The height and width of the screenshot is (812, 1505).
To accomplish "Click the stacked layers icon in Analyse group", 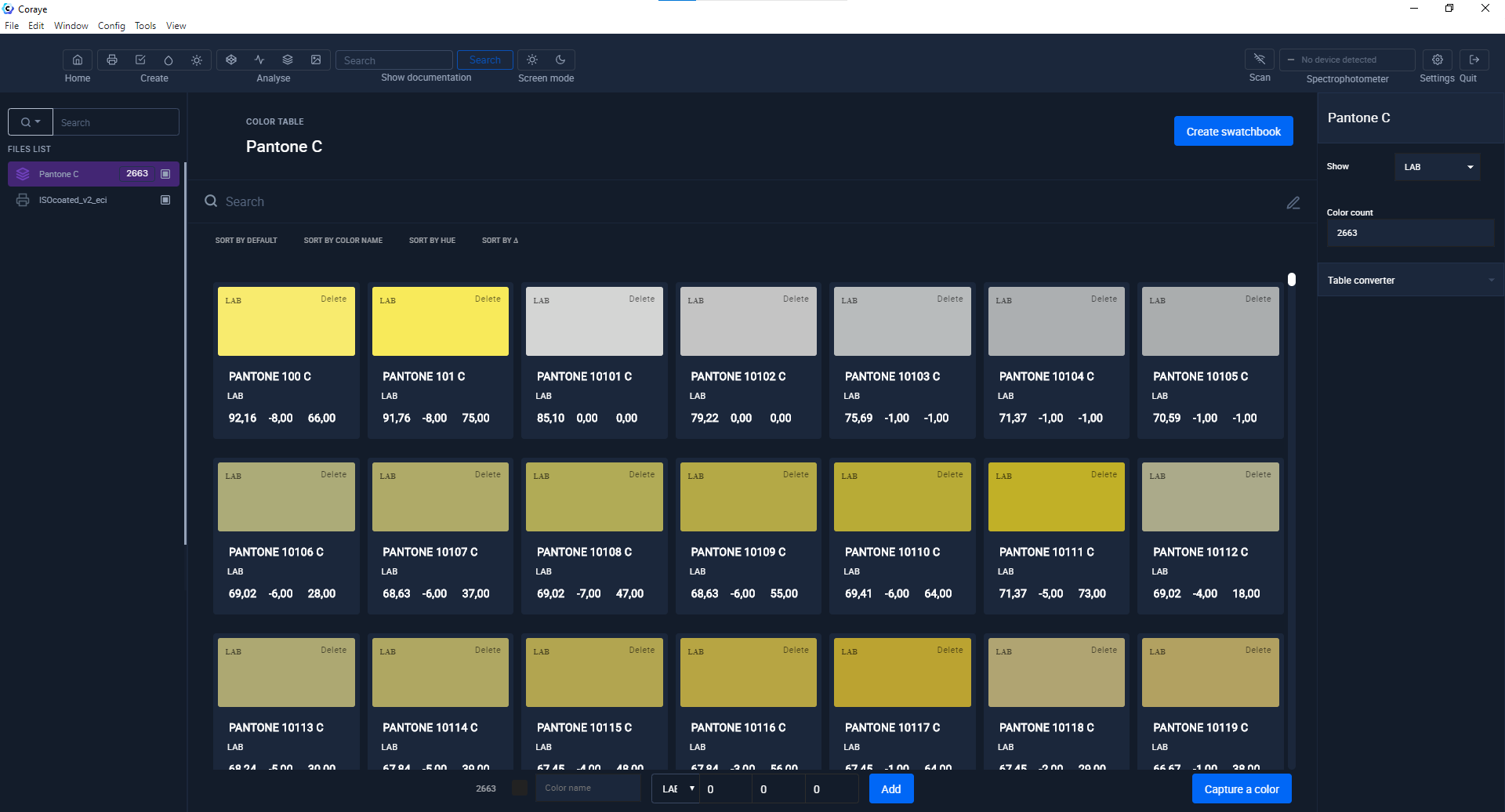I will click(x=288, y=60).
